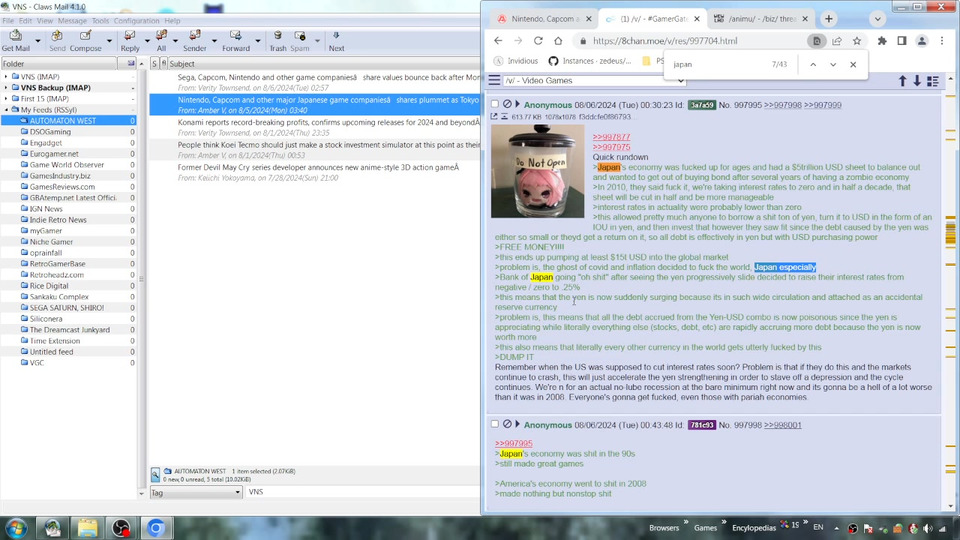Tick checkbox for post No. 997998
The image size is (960, 540).
tap(495, 424)
